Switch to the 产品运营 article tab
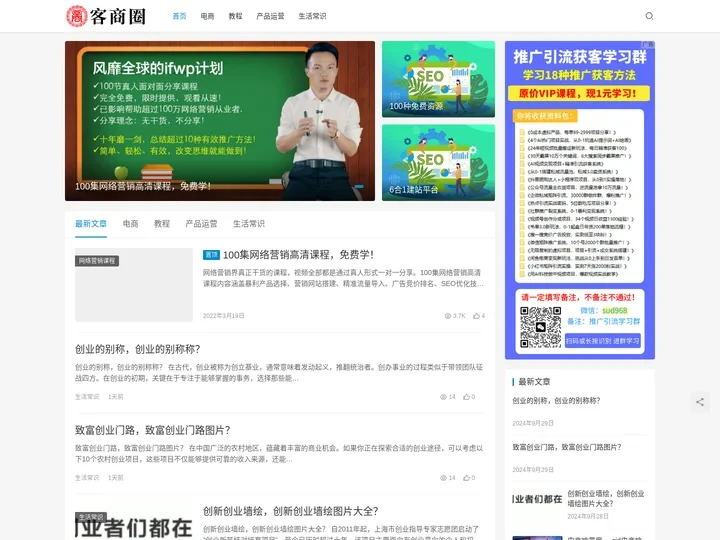This screenshot has width=720, height=540. 201,224
